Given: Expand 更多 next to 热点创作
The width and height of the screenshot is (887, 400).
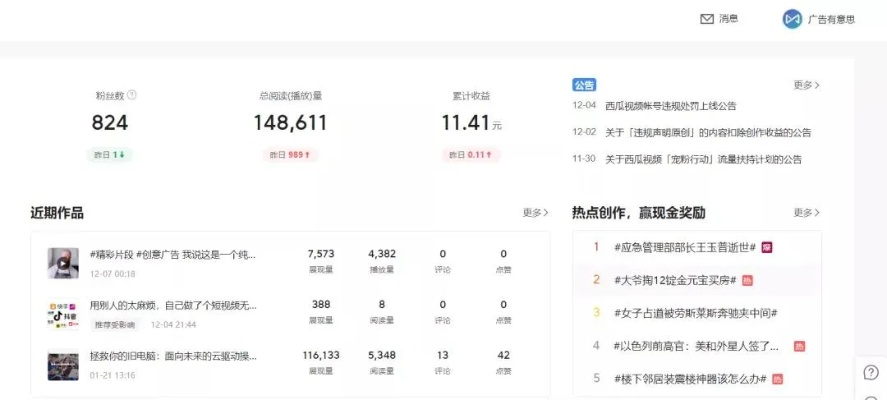Looking at the screenshot, I should pyautogui.click(x=806, y=213).
